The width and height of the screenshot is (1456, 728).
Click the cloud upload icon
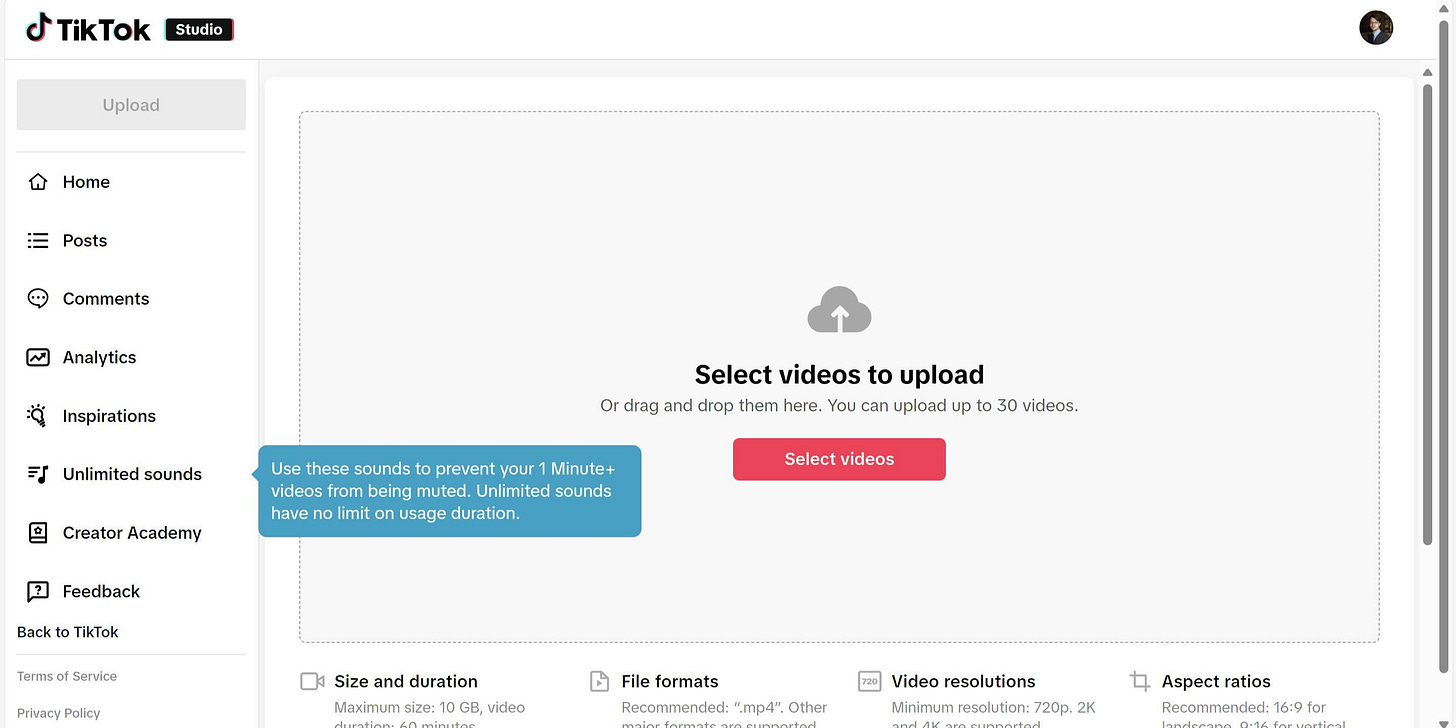click(x=839, y=310)
